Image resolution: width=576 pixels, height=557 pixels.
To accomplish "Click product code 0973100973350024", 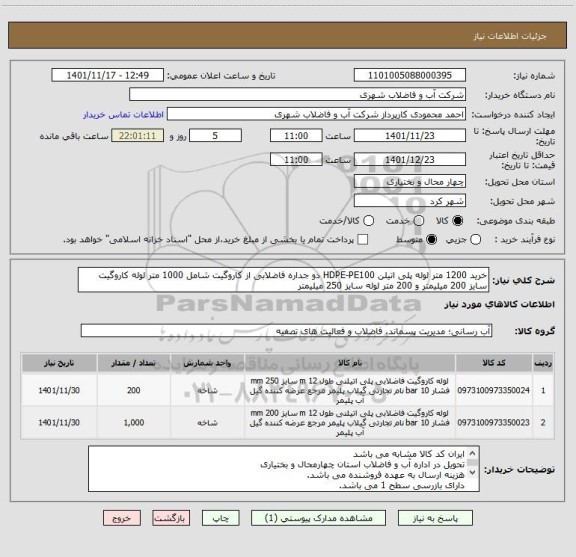I will click(x=494, y=390).
